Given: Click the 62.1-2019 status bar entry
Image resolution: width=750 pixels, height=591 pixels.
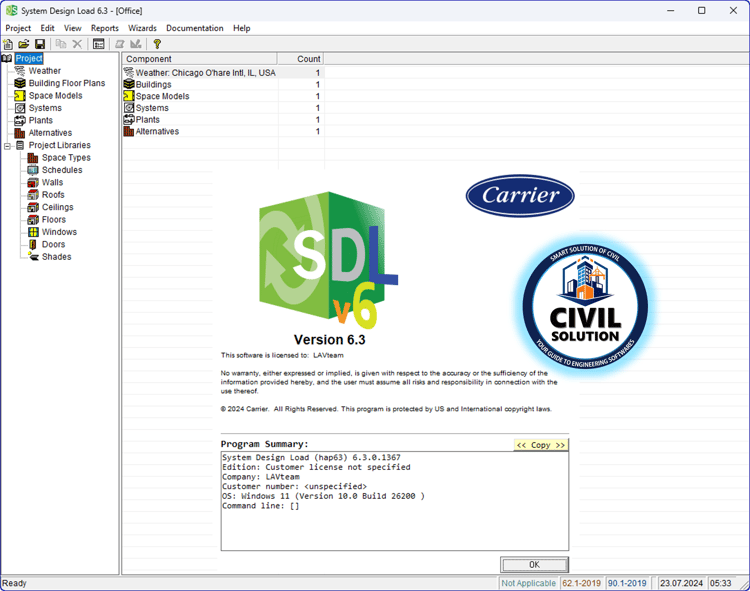Looking at the screenshot, I should click(581, 583).
